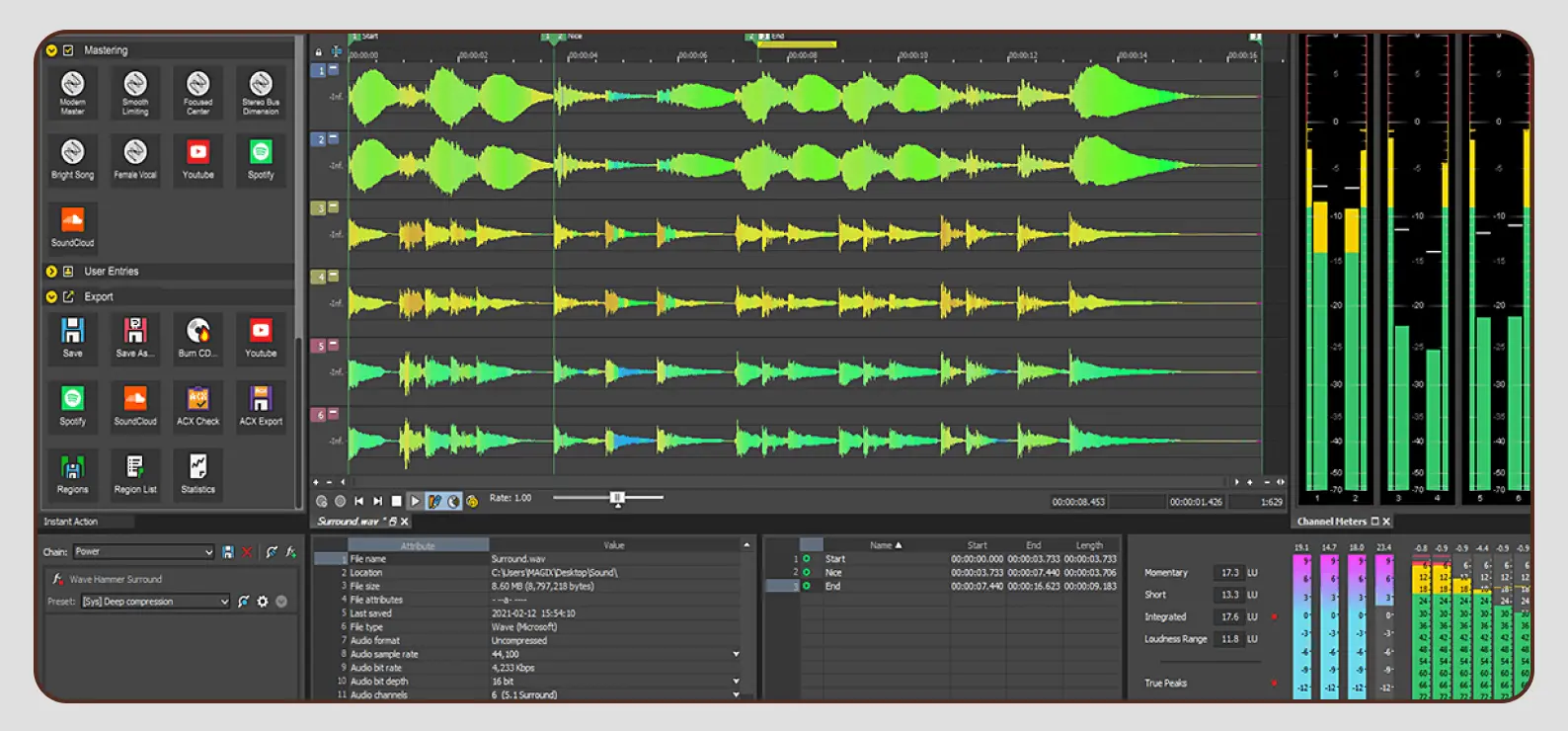
Task: Apply the Focused Center mastering action
Action: [x=197, y=92]
